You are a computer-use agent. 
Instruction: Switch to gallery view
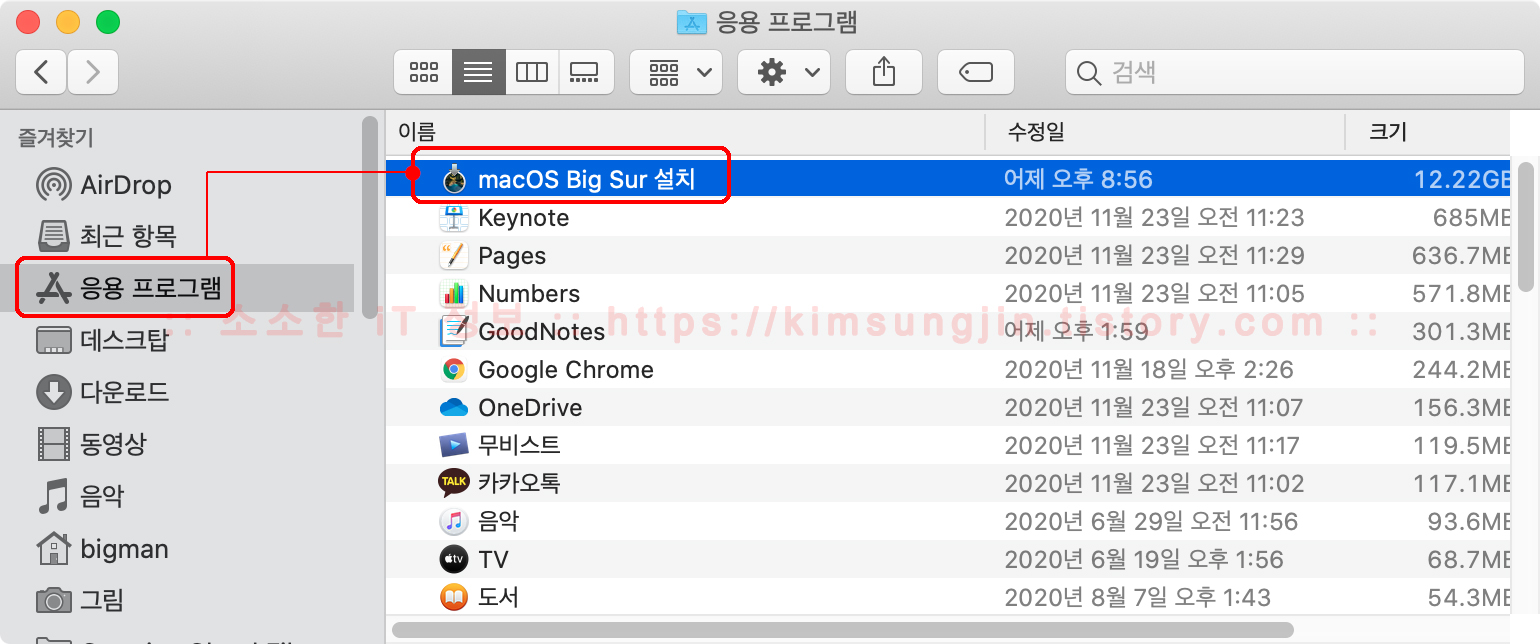click(x=584, y=72)
